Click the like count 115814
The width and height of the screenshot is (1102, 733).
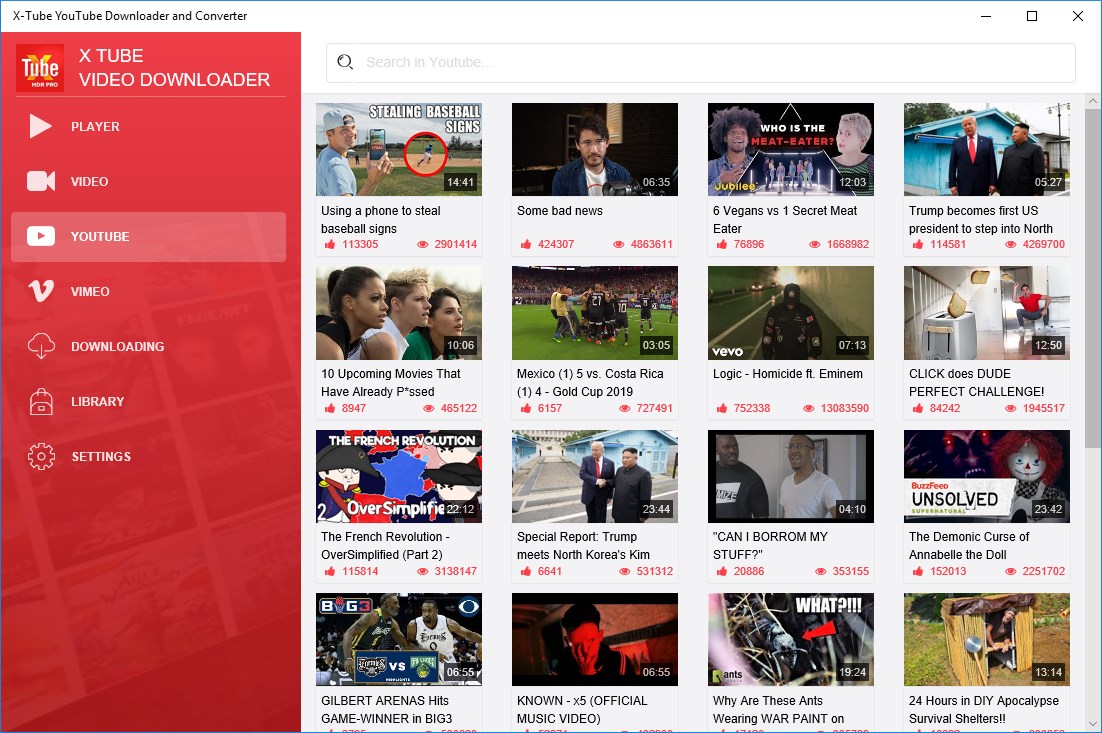coord(360,571)
